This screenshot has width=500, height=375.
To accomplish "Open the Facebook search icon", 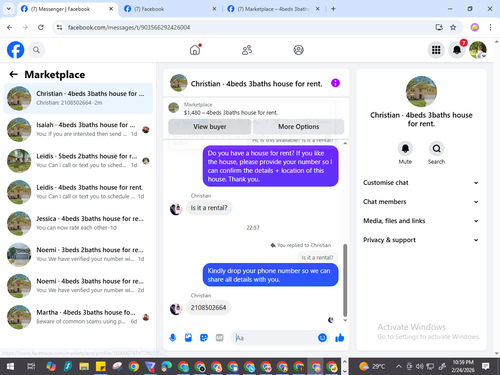I will (36, 50).
